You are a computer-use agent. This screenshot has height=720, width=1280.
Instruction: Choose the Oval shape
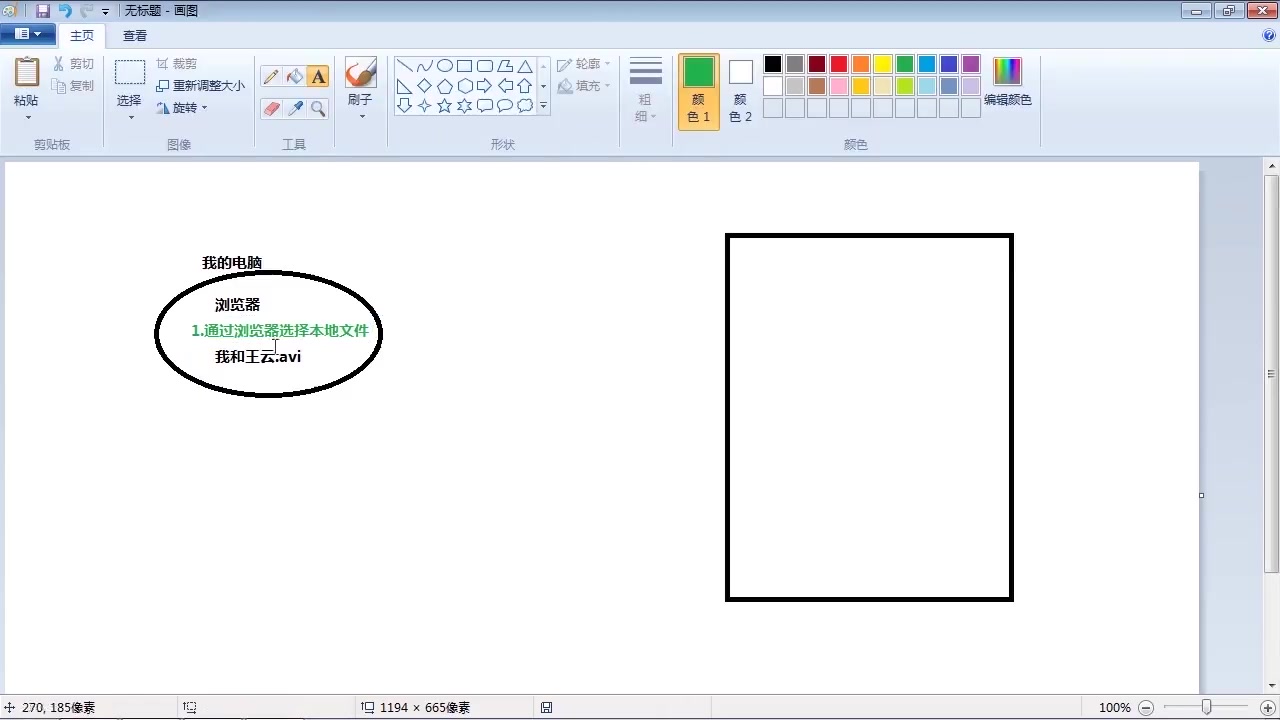pos(445,66)
